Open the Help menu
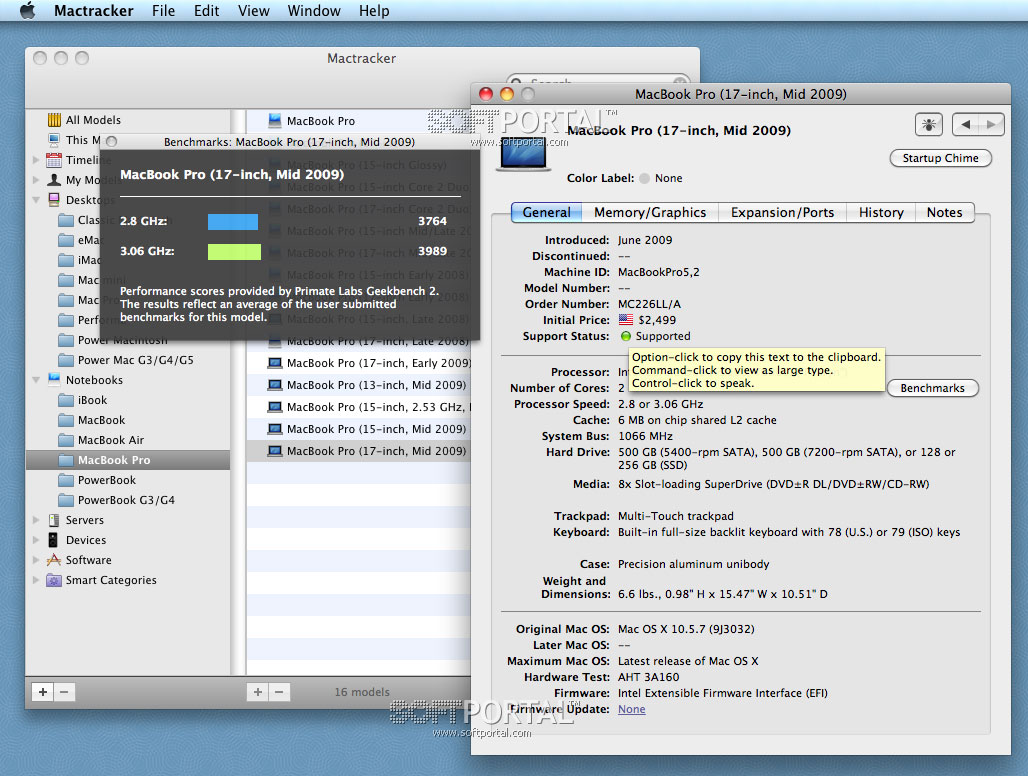 click(374, 11)
